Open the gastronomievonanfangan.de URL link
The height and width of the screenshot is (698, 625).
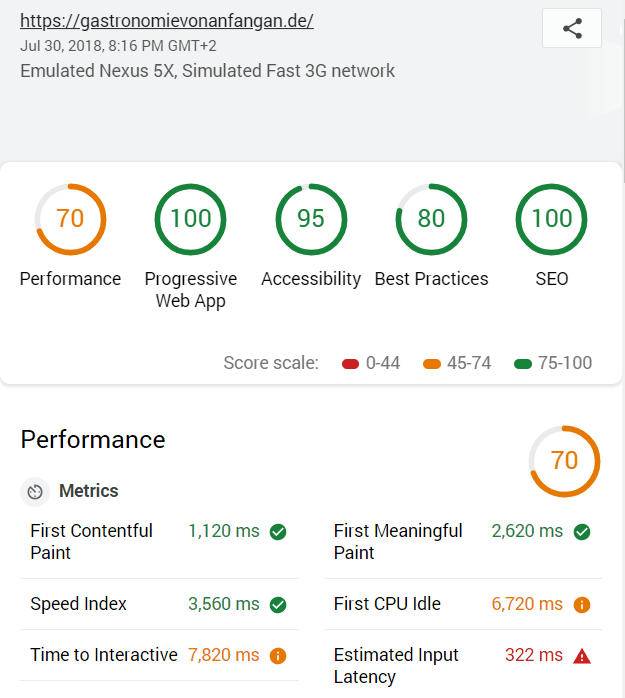click(x=167, y=21)
